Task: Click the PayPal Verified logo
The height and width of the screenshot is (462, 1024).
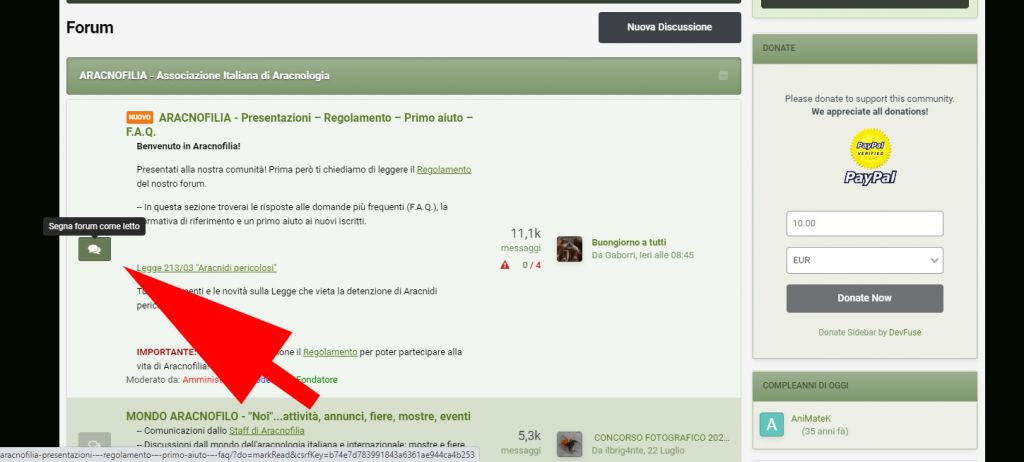Action: pyautogui.click(x=869, y=157)
